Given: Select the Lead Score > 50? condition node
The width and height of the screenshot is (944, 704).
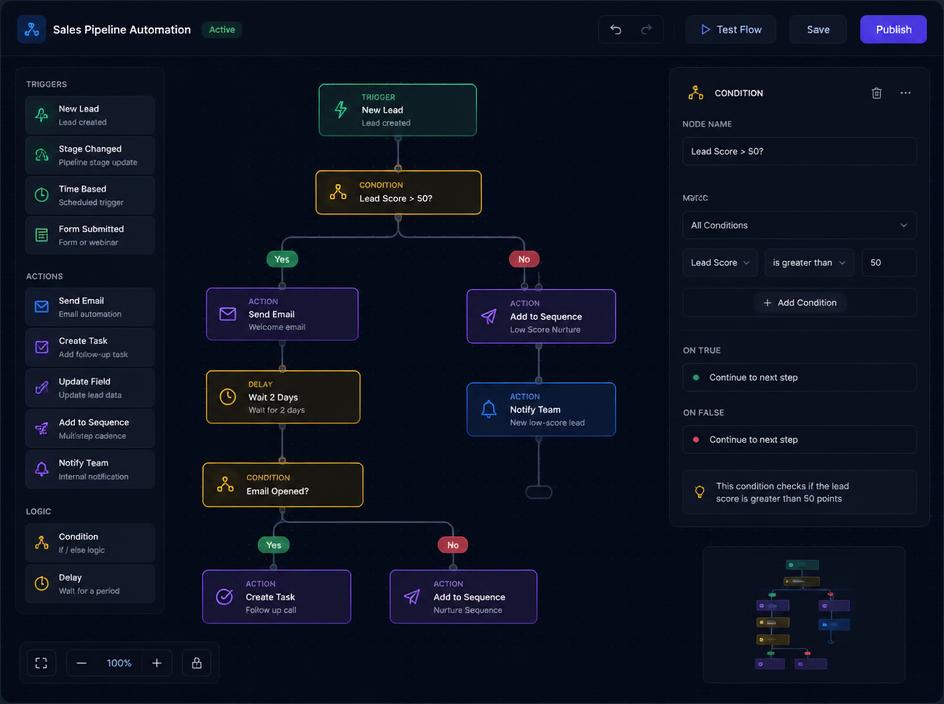Looking at the screenshot, I should (399, 192).
